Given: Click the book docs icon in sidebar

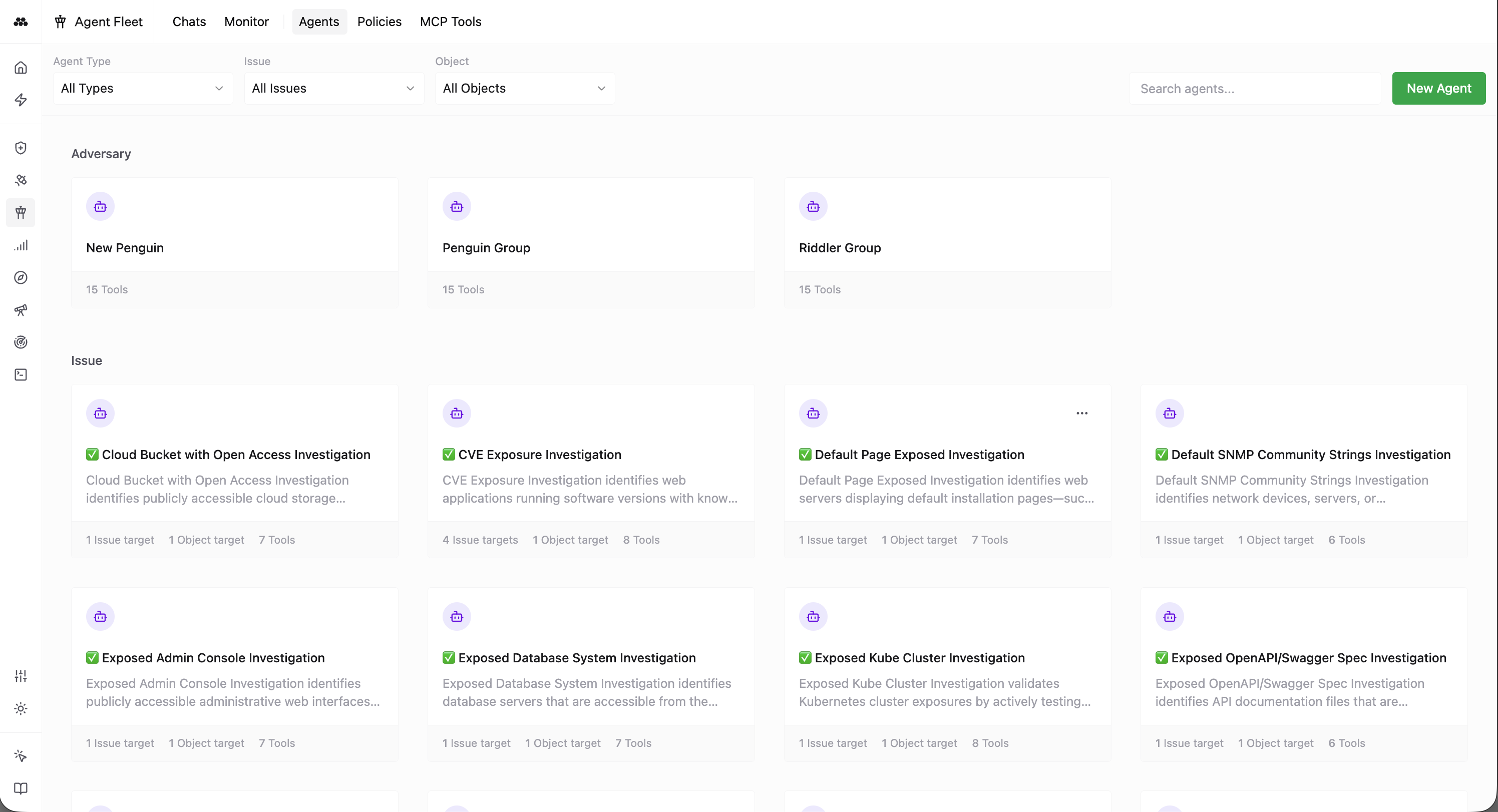Looking at the screenshot, I should tap(21, 788).
